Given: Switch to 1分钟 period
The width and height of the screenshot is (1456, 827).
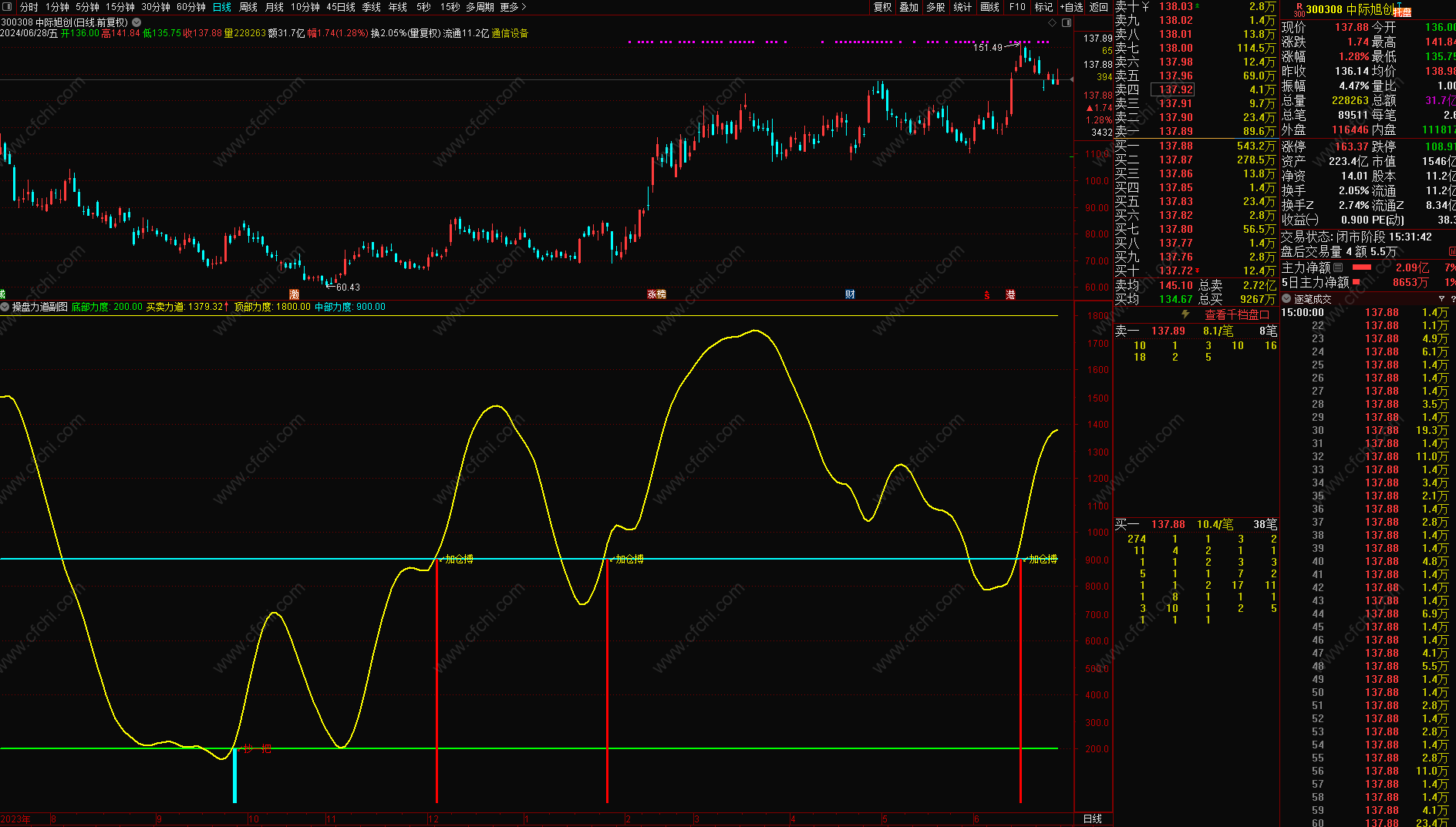Looking at the screenshot, I should click(57, 7).
